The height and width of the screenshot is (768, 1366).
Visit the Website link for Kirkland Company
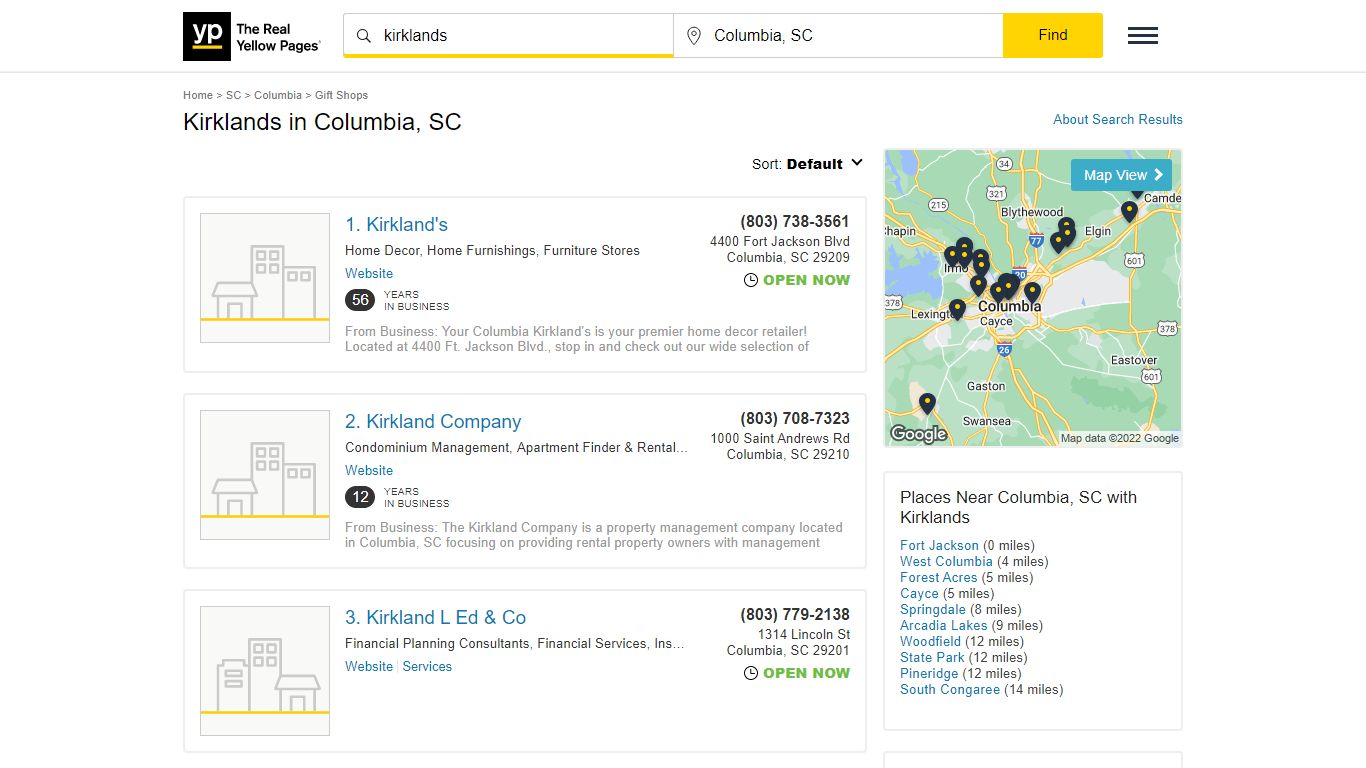pyautogui.click(x=369, y=470)
